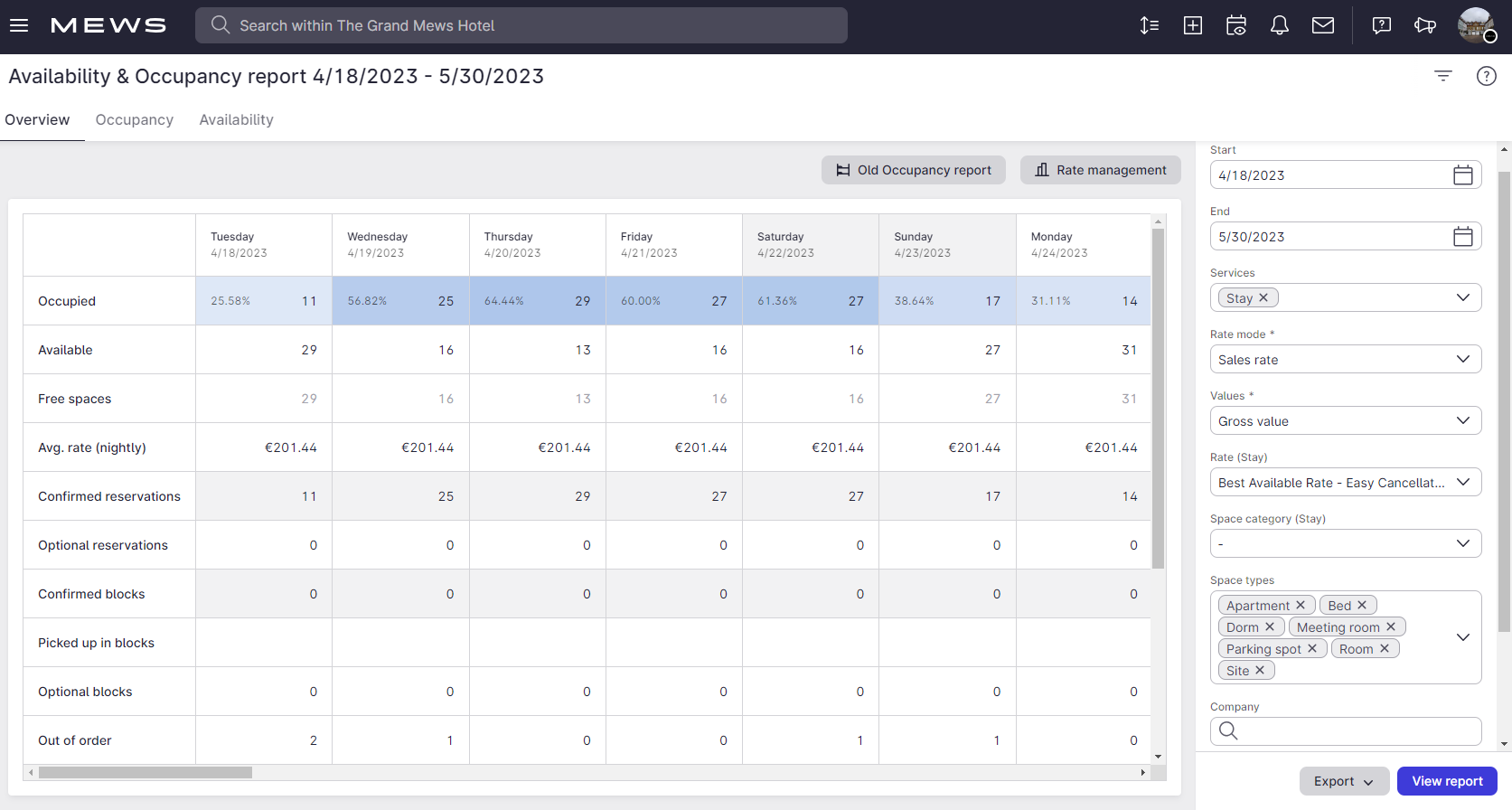
Task: Switch to the Availability tab
Action: pos(236,120)
